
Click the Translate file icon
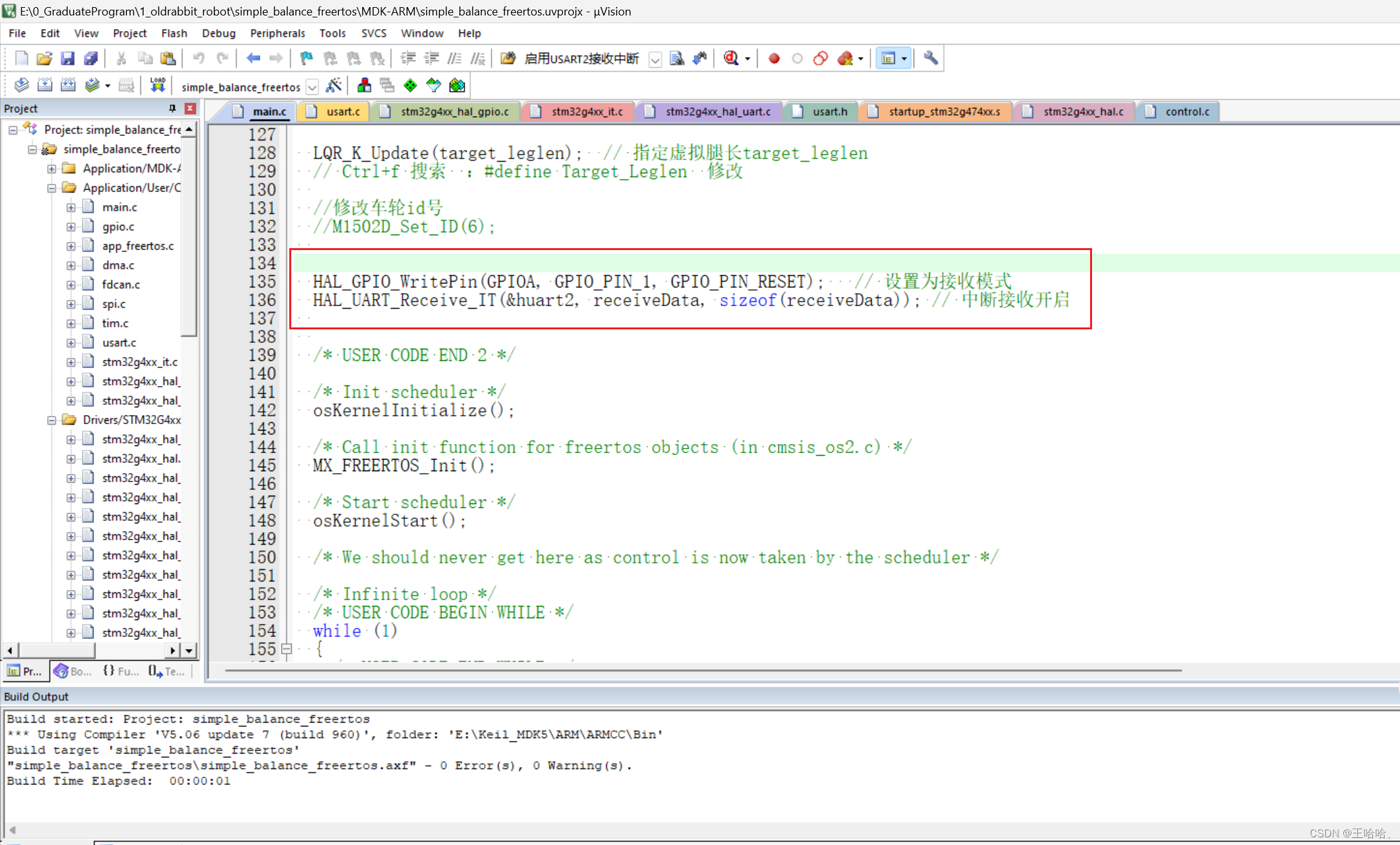[21, 86]
